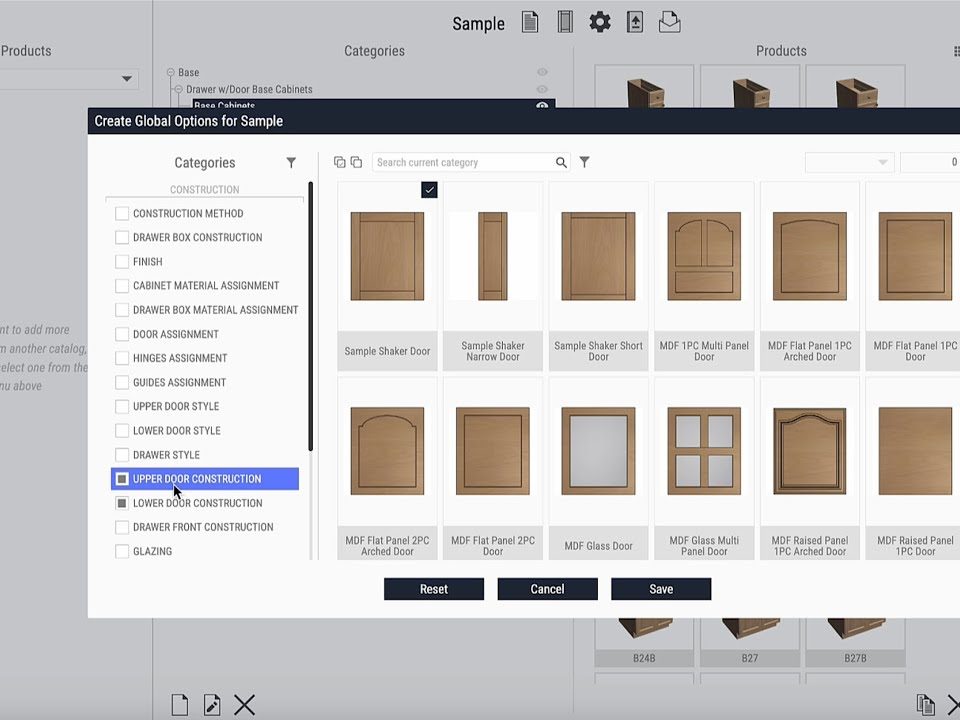
Task: Enable the HINGES ASSIGNMENT checkbox
Action: click(x=122, y=358)
